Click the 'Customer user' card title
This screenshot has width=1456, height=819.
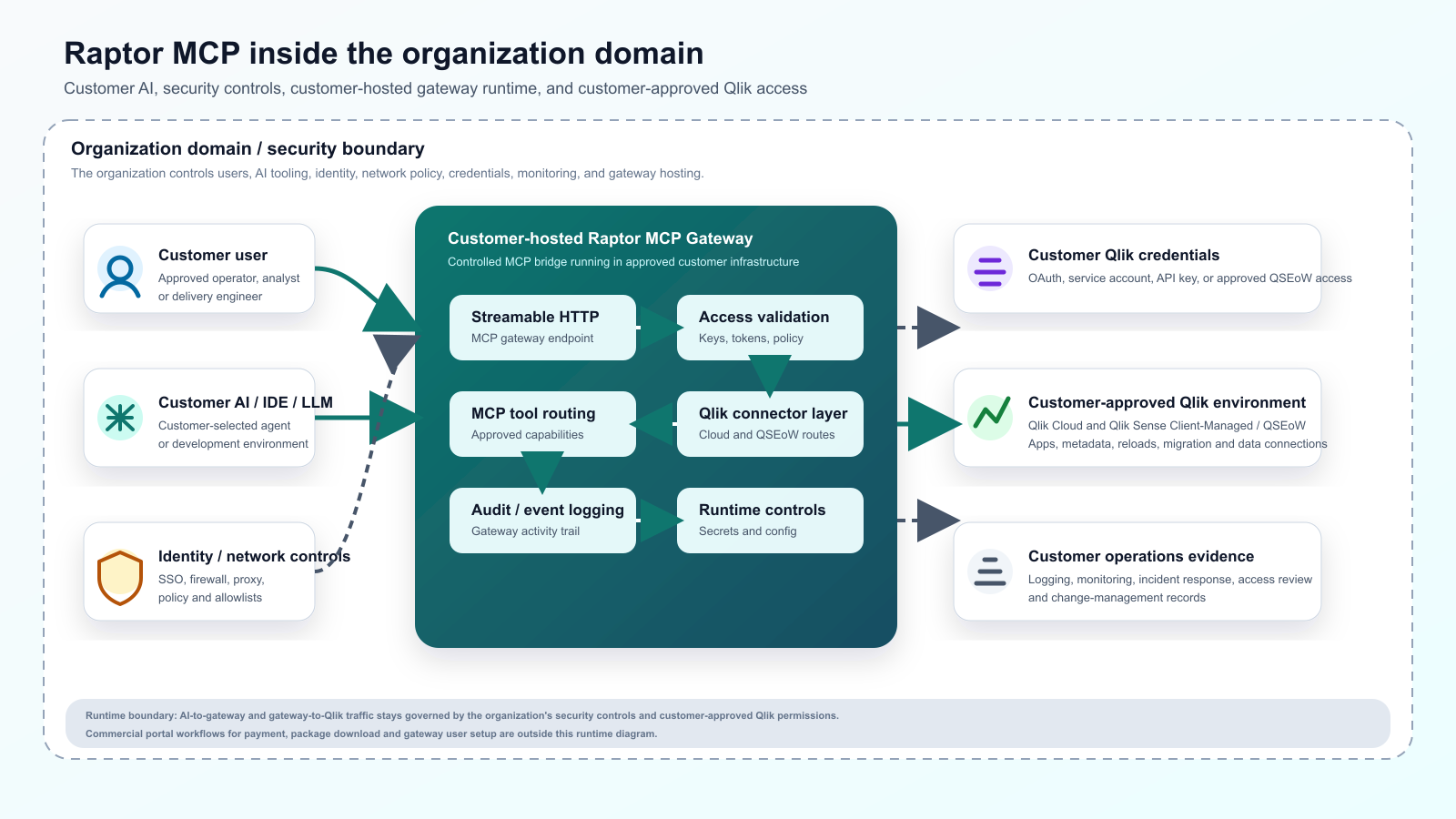tap(213, 255)
